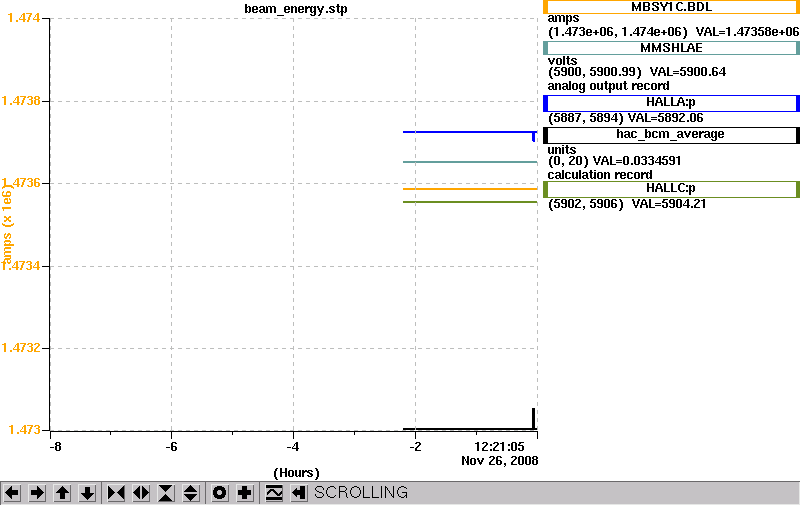This screenshot has width=800, height=505.
Task: Click the SCROLLING status label
Action: [x=361, y=493]
